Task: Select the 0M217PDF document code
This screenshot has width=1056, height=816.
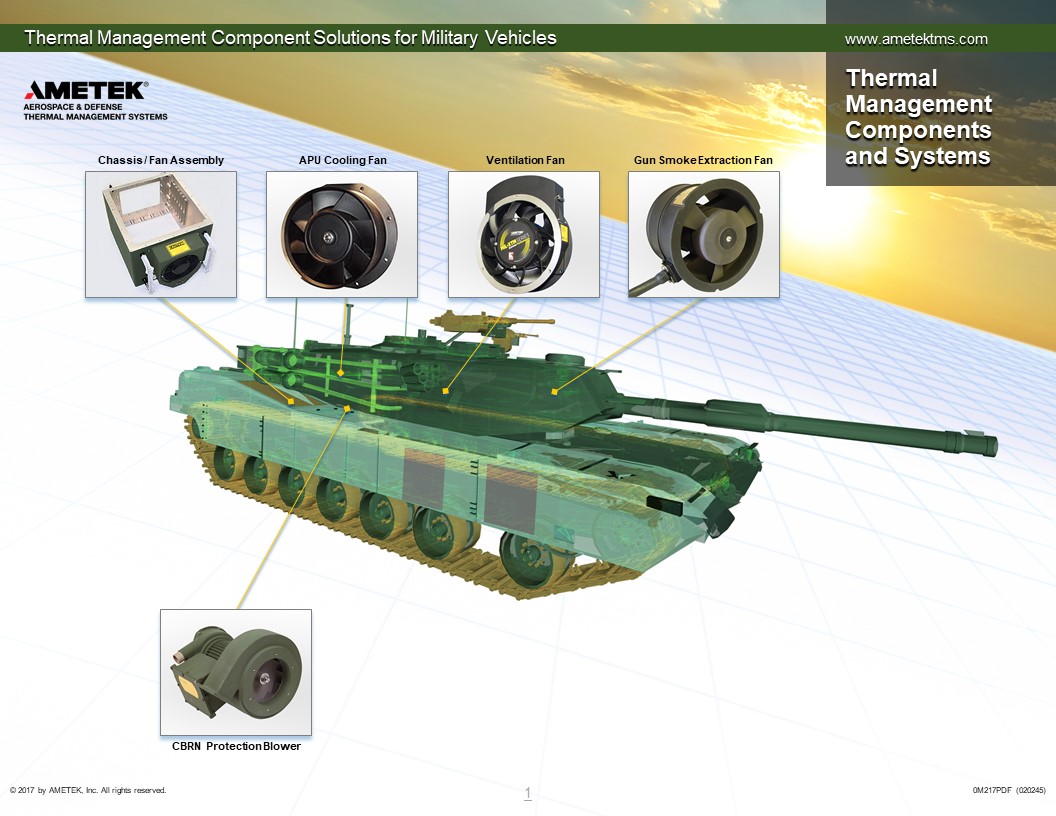Action: (1008, 790)
